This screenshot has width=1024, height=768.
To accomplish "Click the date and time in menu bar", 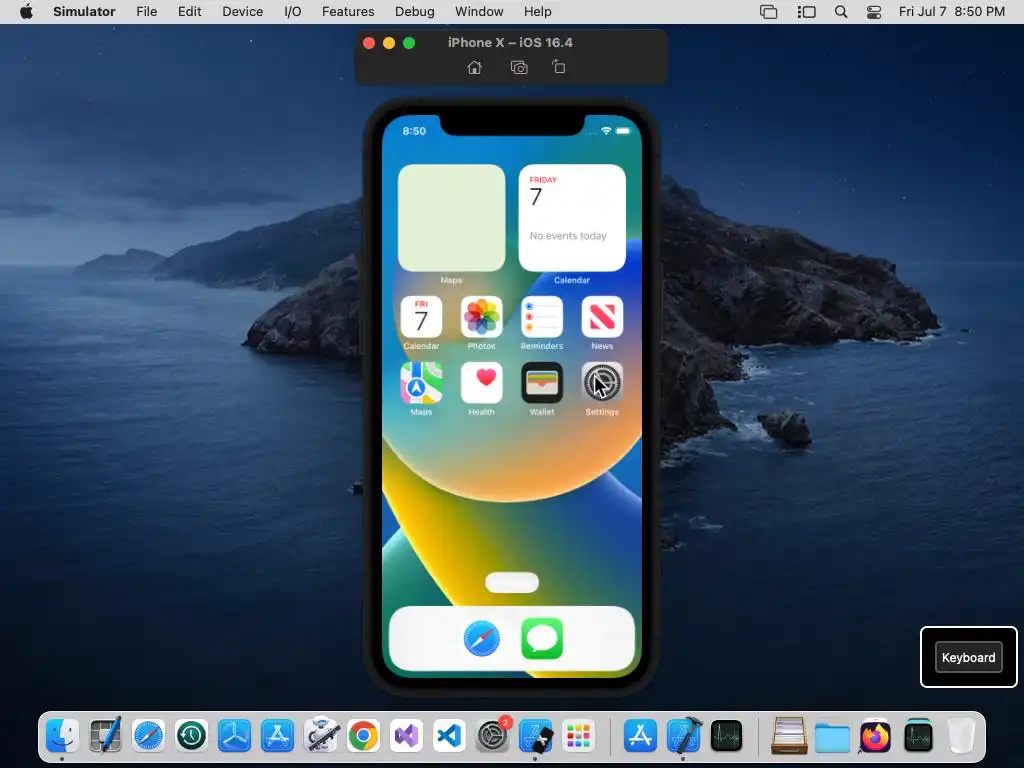I will pyautogui.click(x=952, y=12).
